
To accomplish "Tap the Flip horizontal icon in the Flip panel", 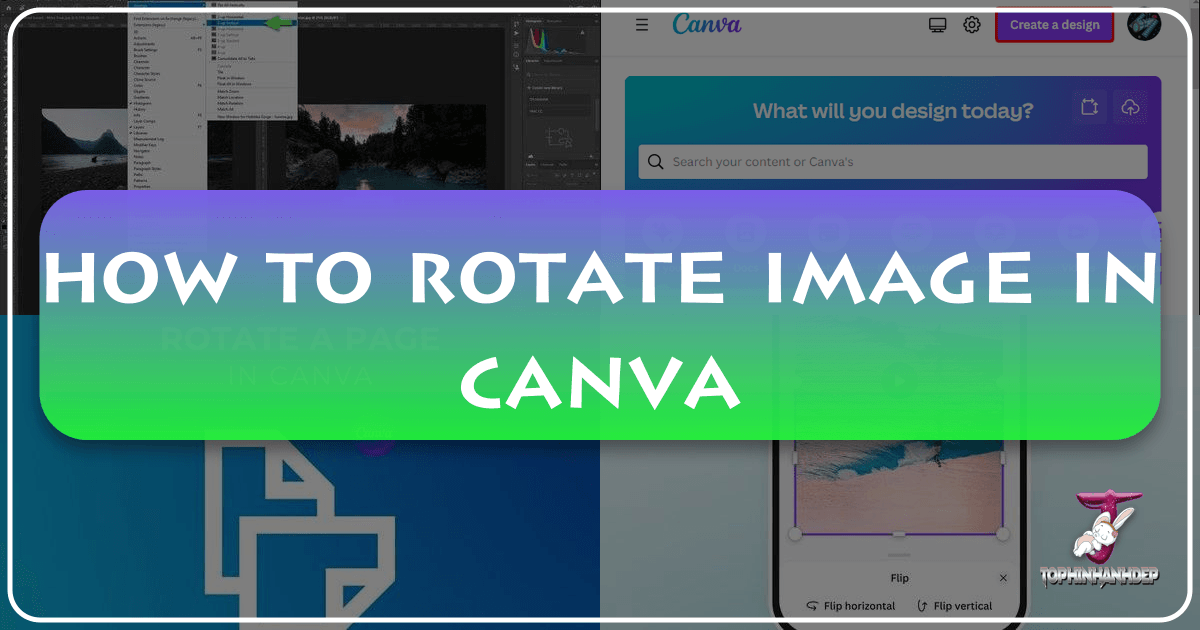I will [x=812, y=605].
